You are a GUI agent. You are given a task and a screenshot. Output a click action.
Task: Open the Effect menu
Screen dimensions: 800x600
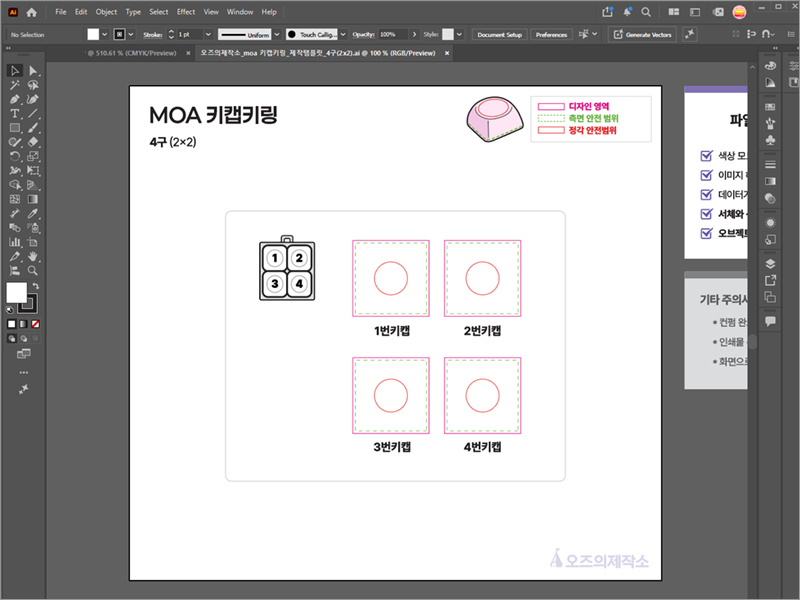[x=186, y=12]
